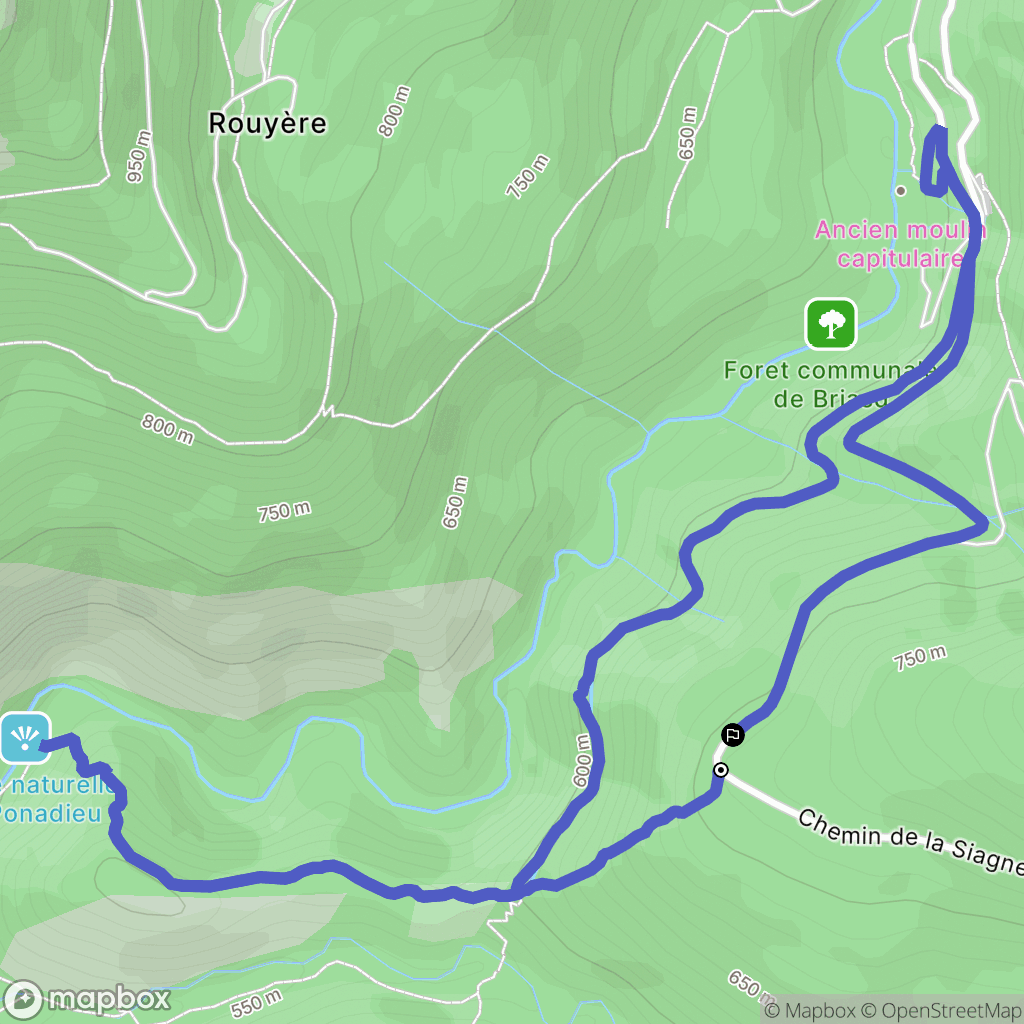Click the black flag route finish marker
This screenshot has width=1024, height=1024.
coord(733,735)
